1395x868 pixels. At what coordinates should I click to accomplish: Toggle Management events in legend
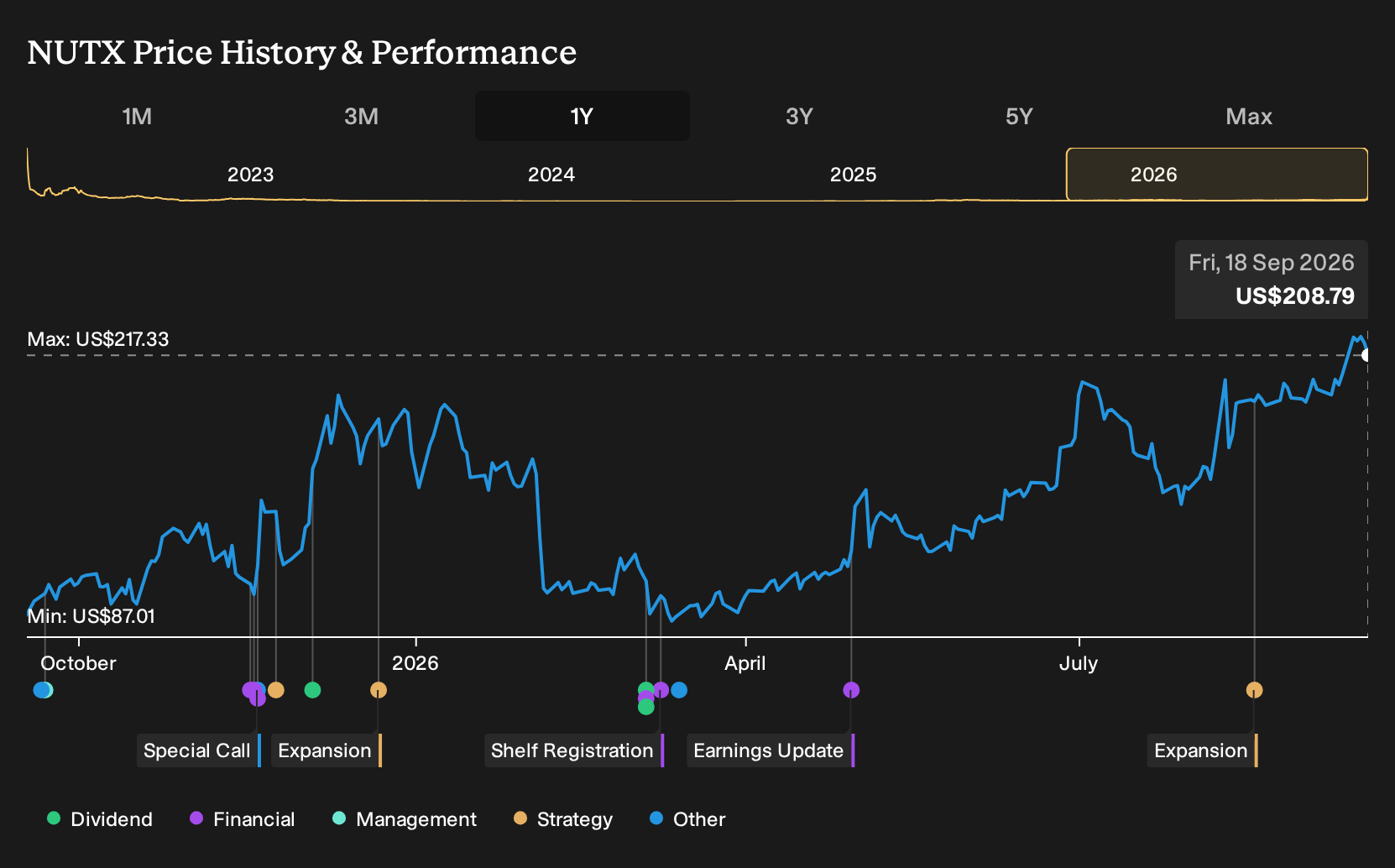[x=405, y=819]
